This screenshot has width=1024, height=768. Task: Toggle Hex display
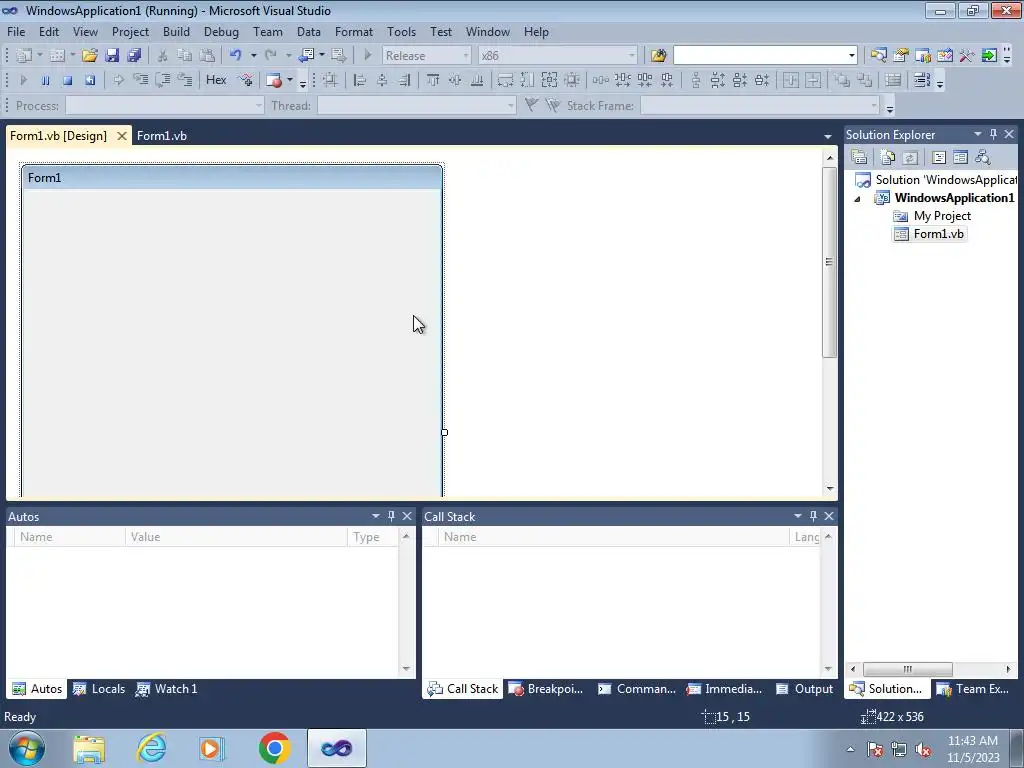[x=216, y=80]
